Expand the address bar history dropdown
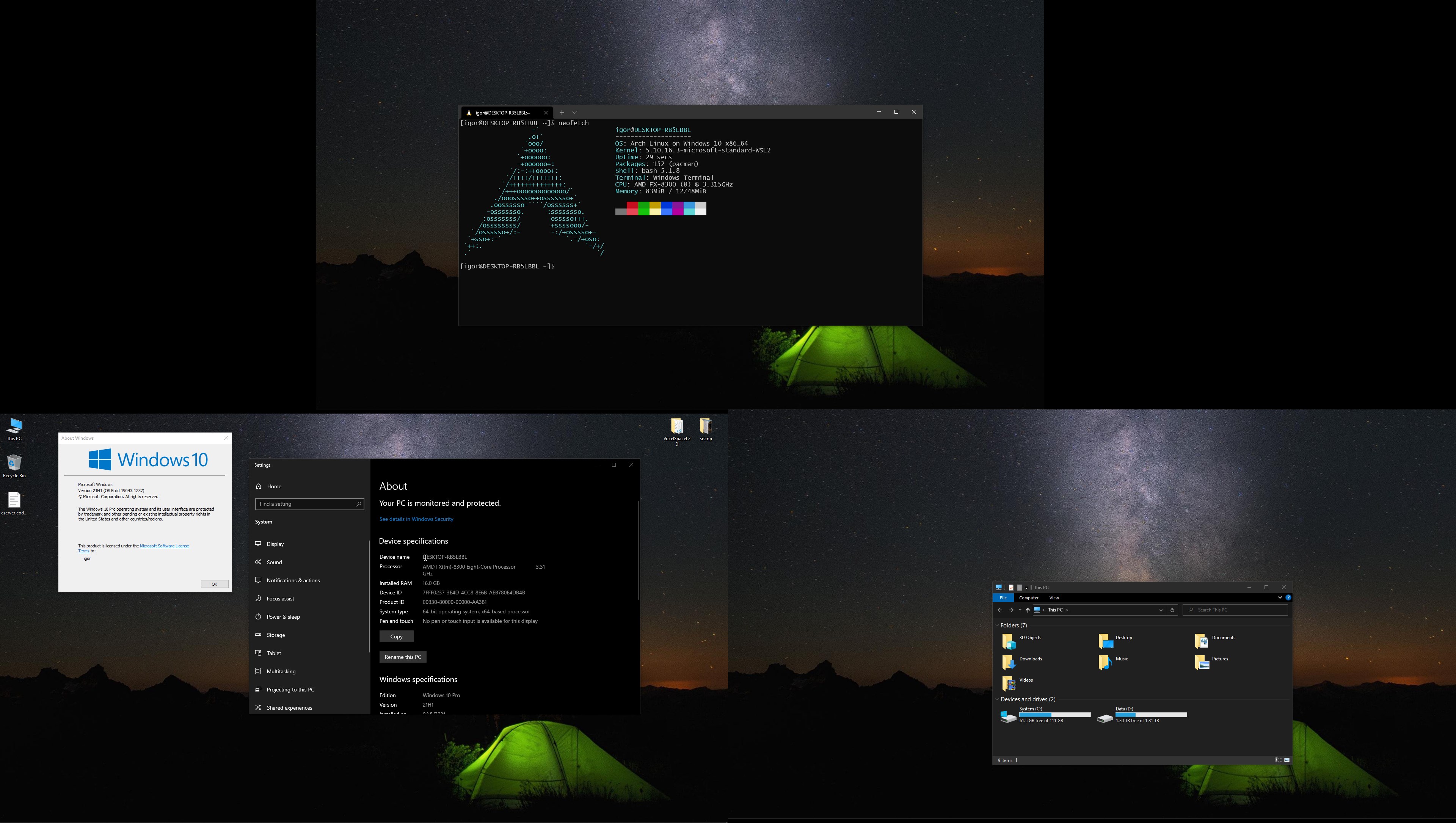The width and height of the screenshot is (1456, 823). point(1160,610)
